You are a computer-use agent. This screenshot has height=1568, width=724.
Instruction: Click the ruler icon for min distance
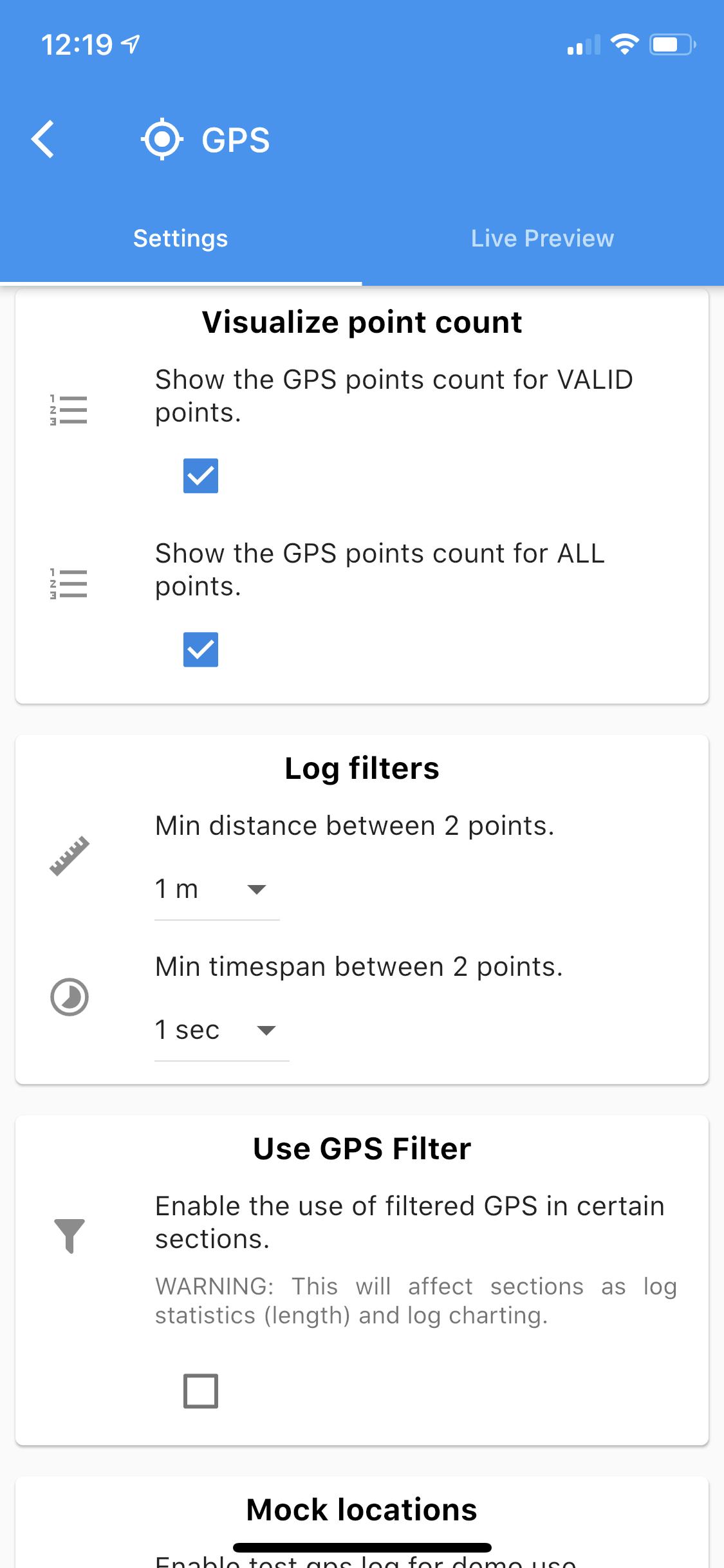click(x=70, y=856)
